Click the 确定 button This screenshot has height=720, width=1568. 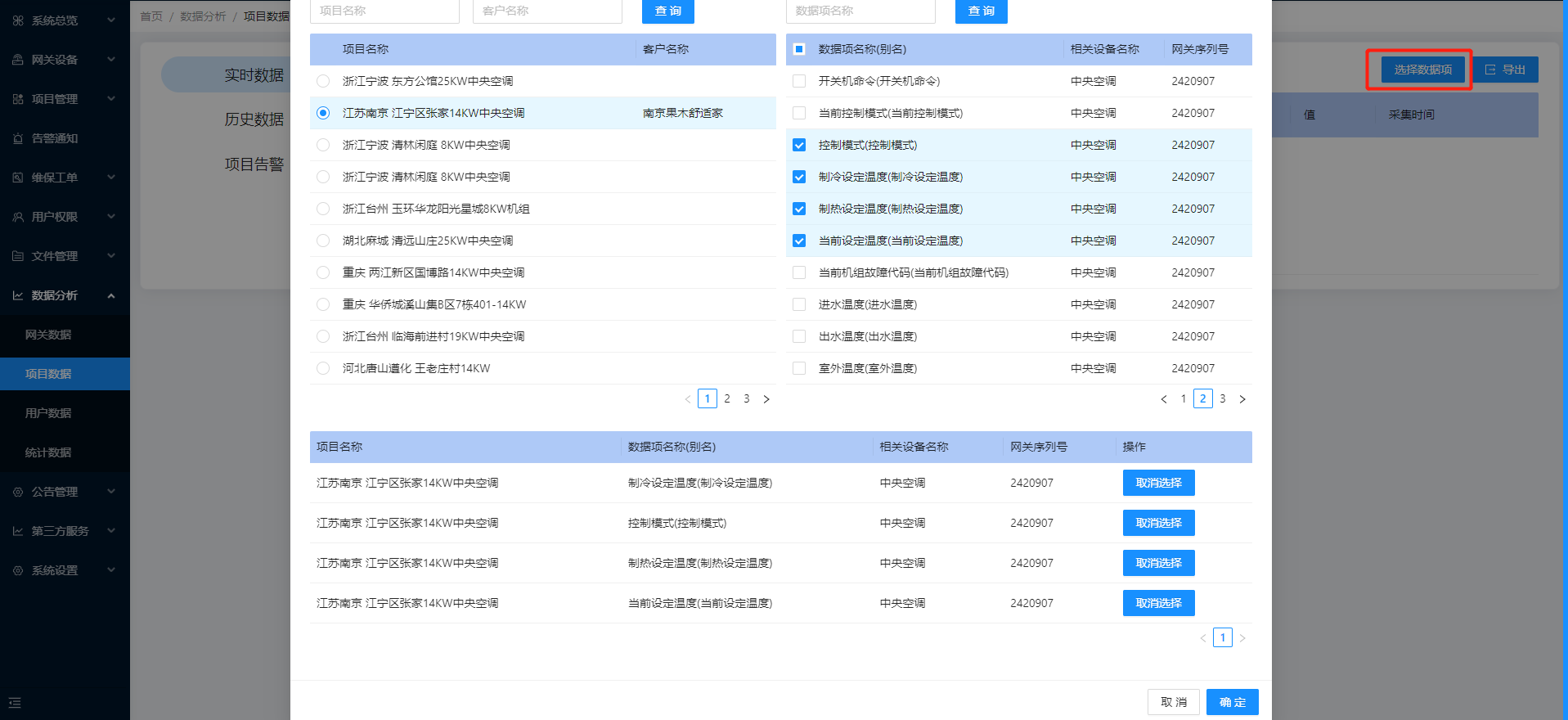coord(1233,702)
